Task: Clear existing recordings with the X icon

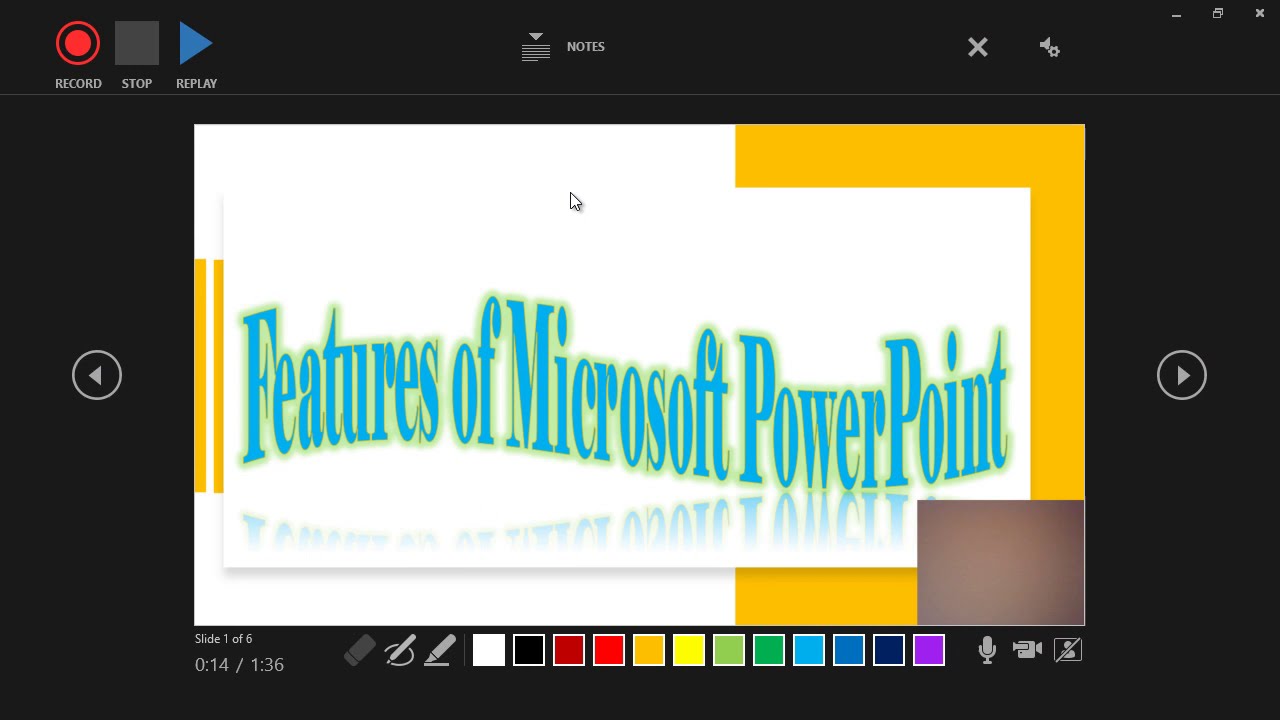Action: (978, 47)
